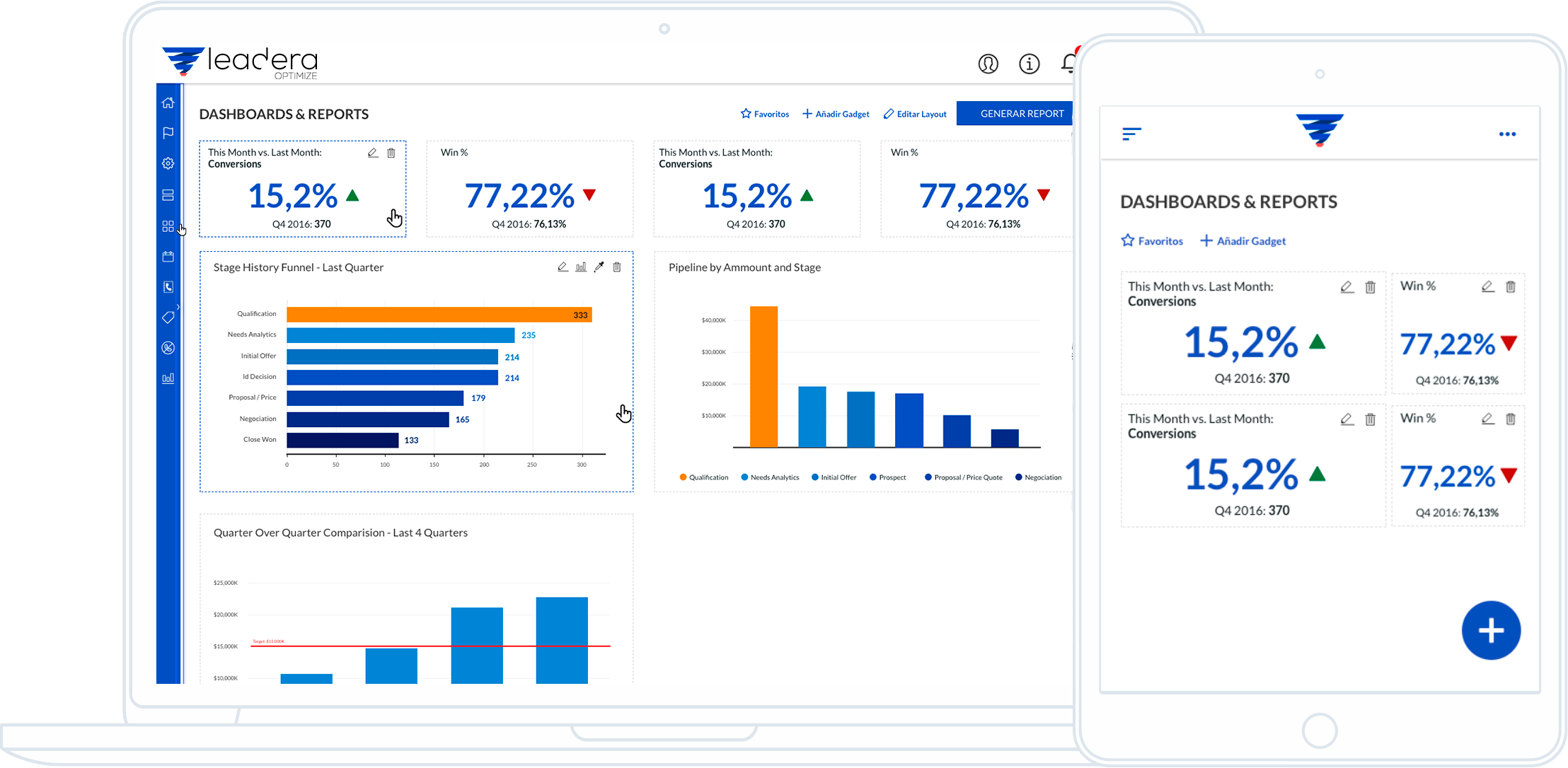Click 'Stage History Funnel - Last Quarter' title
This screenshot has height=768, width=1568.
[x=299, y=267]
